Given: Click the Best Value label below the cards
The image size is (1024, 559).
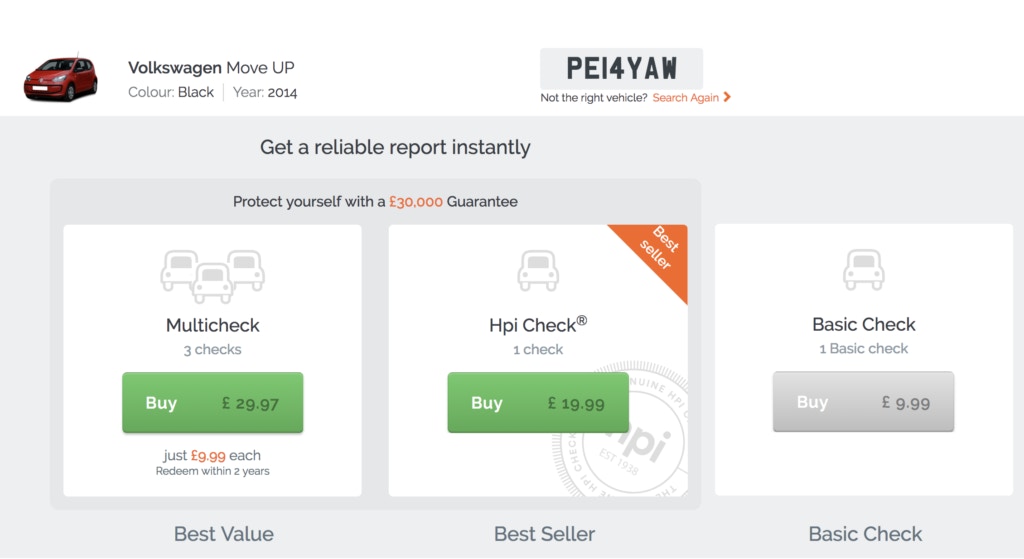Looking at the screenshot, I should click(x=224, y=534).
